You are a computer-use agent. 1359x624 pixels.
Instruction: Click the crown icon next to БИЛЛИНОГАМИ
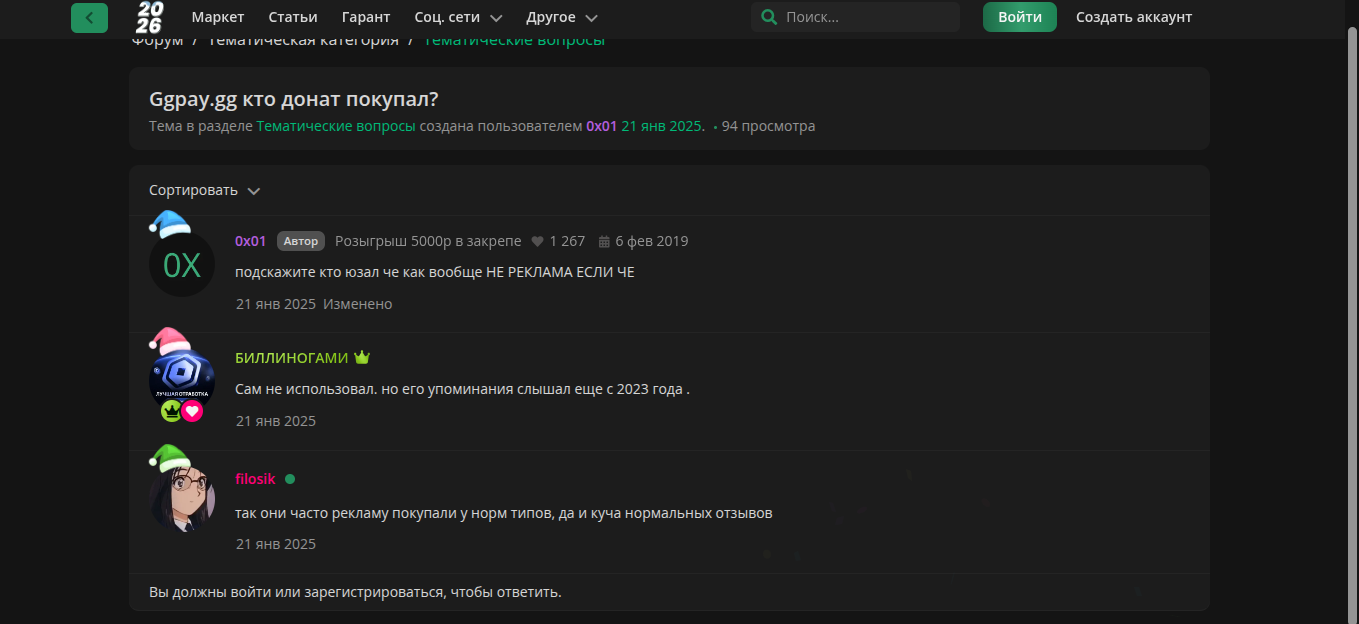point(362,358)
